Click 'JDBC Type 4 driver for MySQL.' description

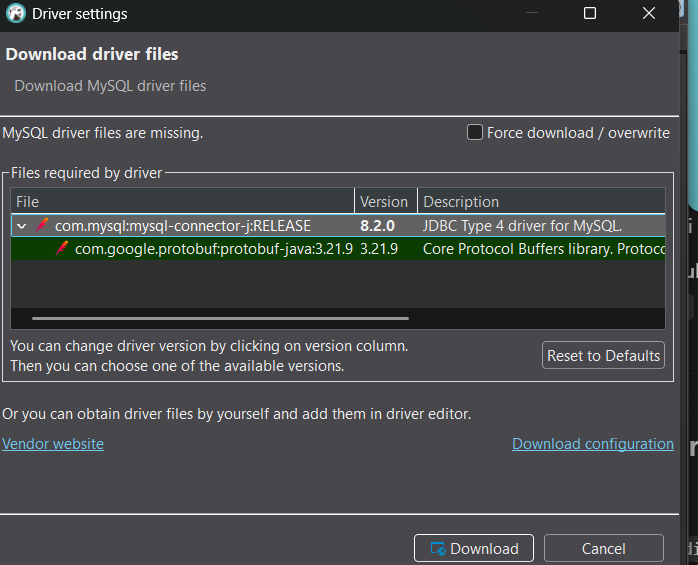coord(522,226)
